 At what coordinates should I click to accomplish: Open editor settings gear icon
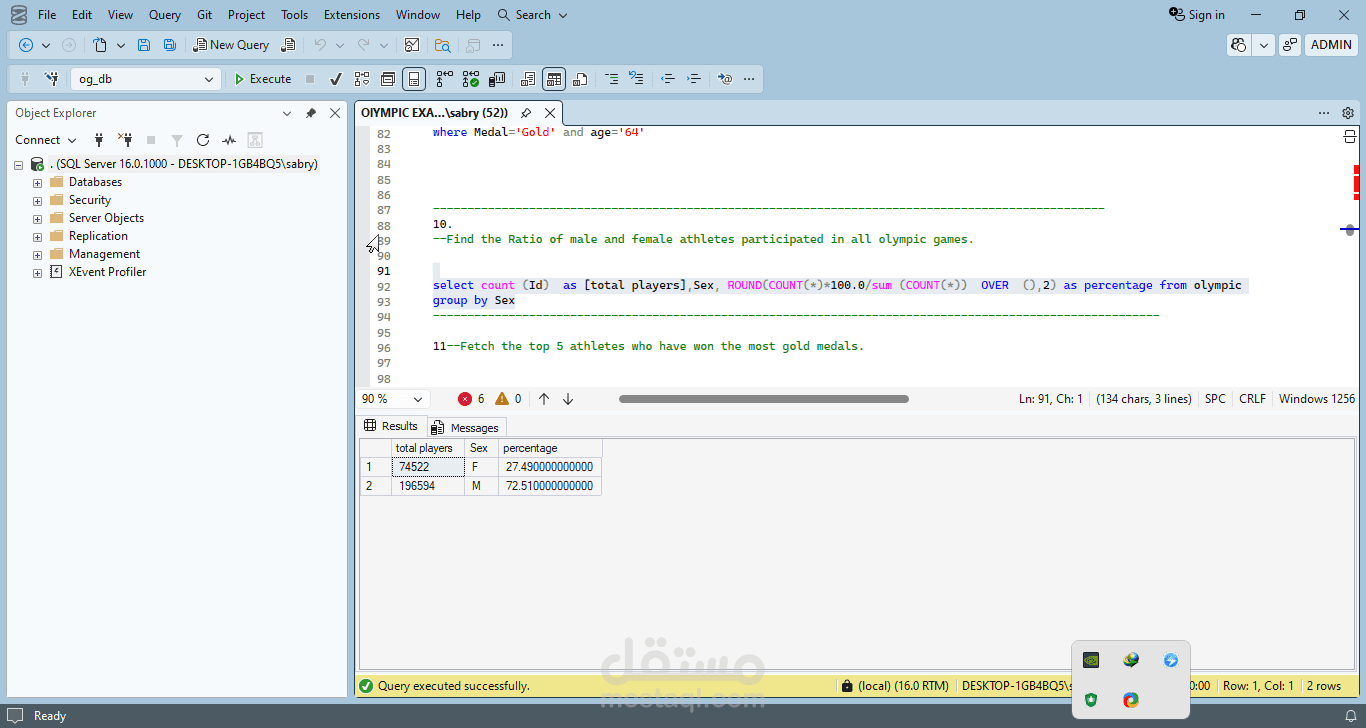1348,113
